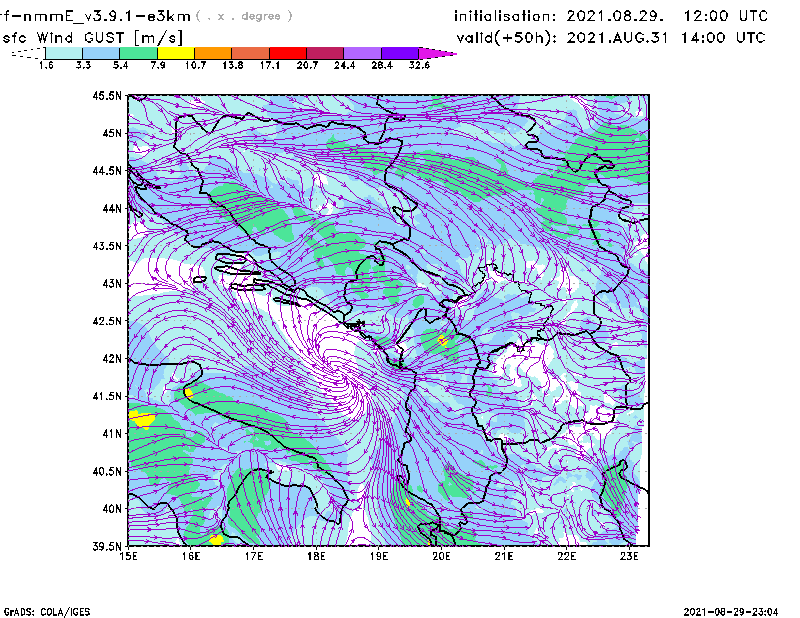Click the 40.5N latitude label
The image size is (800, 618).
pos(107,472)
